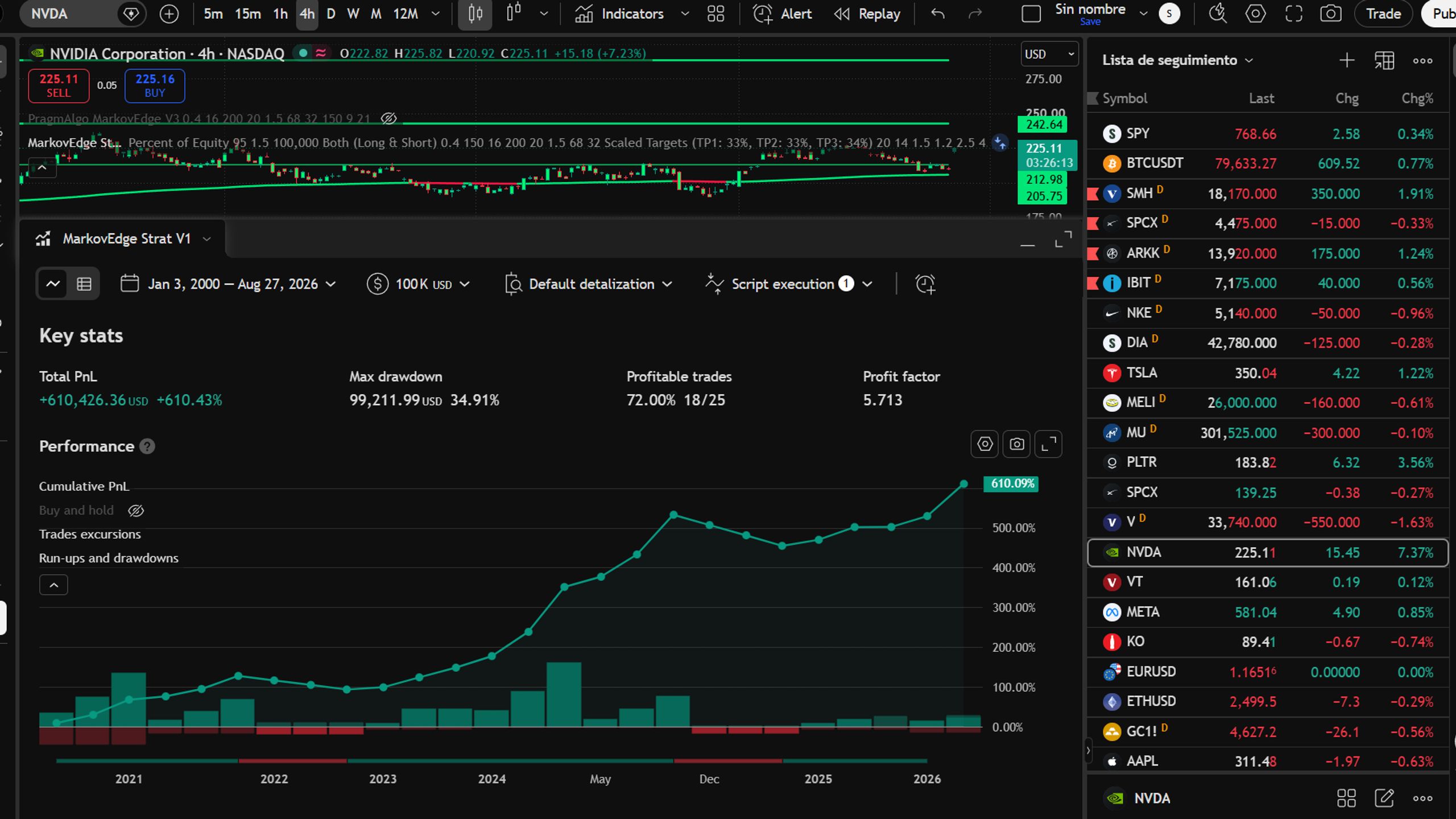
Task: Open the NVDA details more options menu
Action: [x=1422, y=798]
